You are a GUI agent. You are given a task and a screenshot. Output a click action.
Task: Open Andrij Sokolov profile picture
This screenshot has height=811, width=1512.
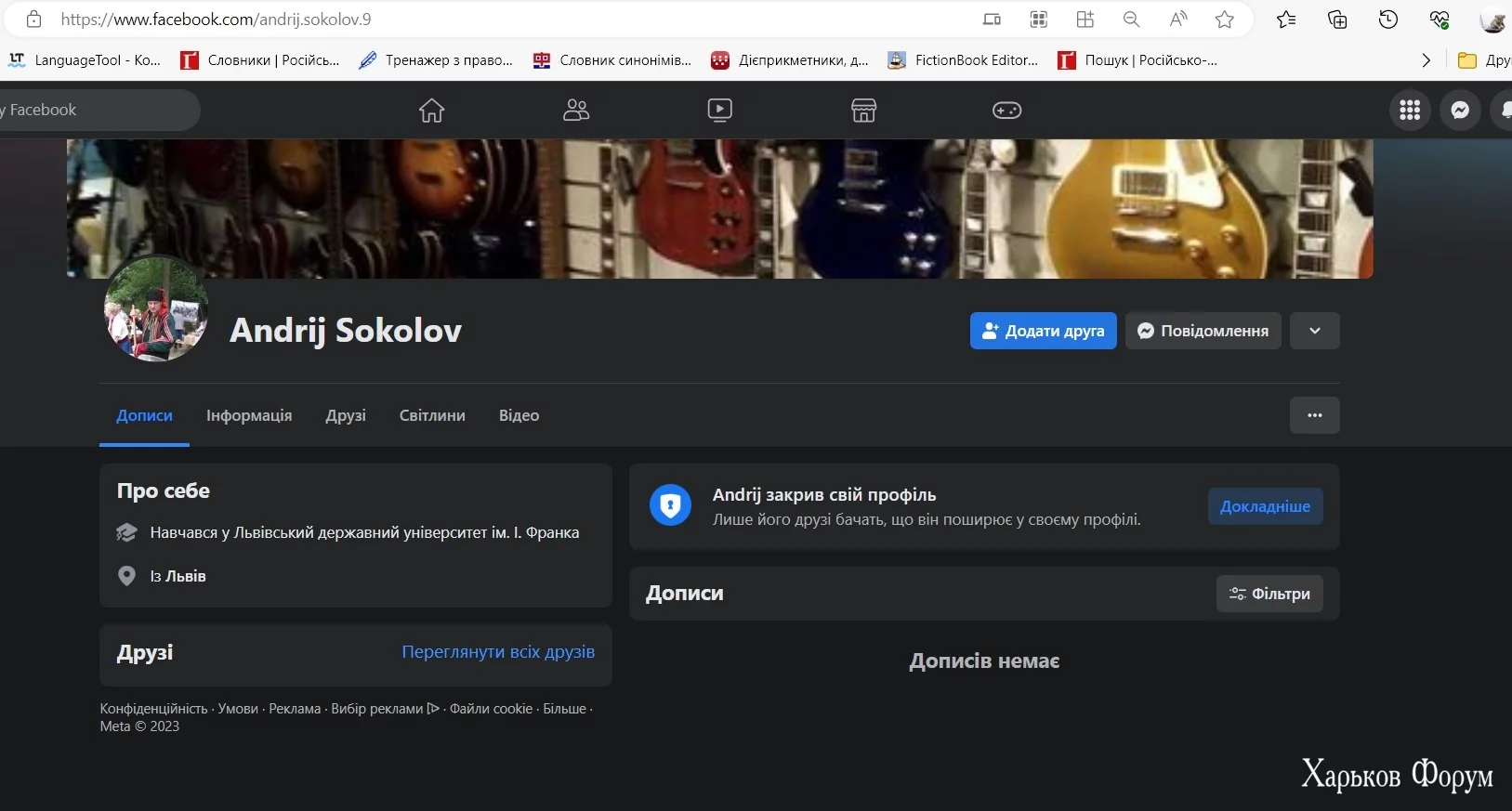tap(156, 309)
